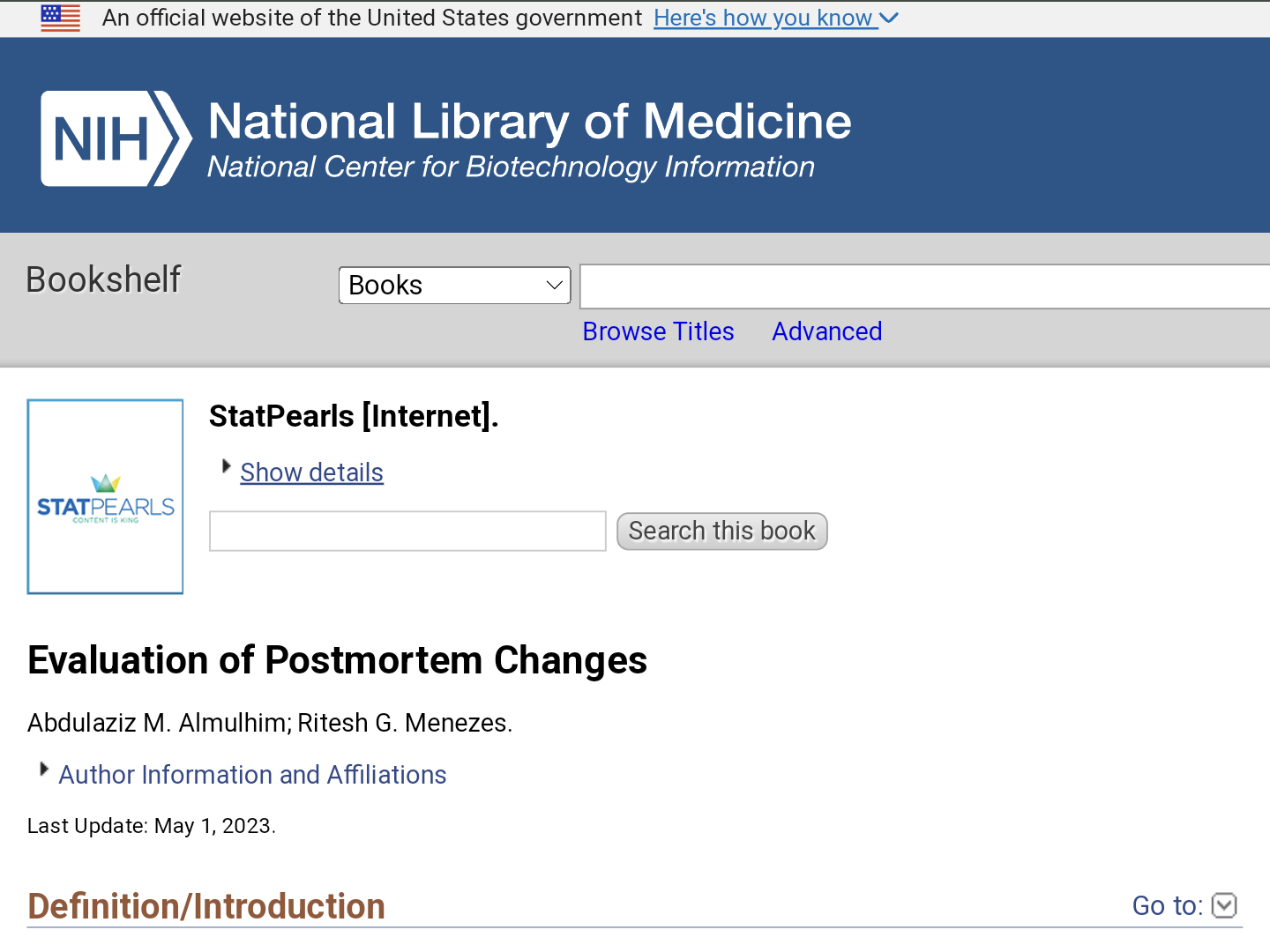The width and height of the screenshot is (1270, 952).
Task: Click the Show details link
Action: tap(311, 472)
